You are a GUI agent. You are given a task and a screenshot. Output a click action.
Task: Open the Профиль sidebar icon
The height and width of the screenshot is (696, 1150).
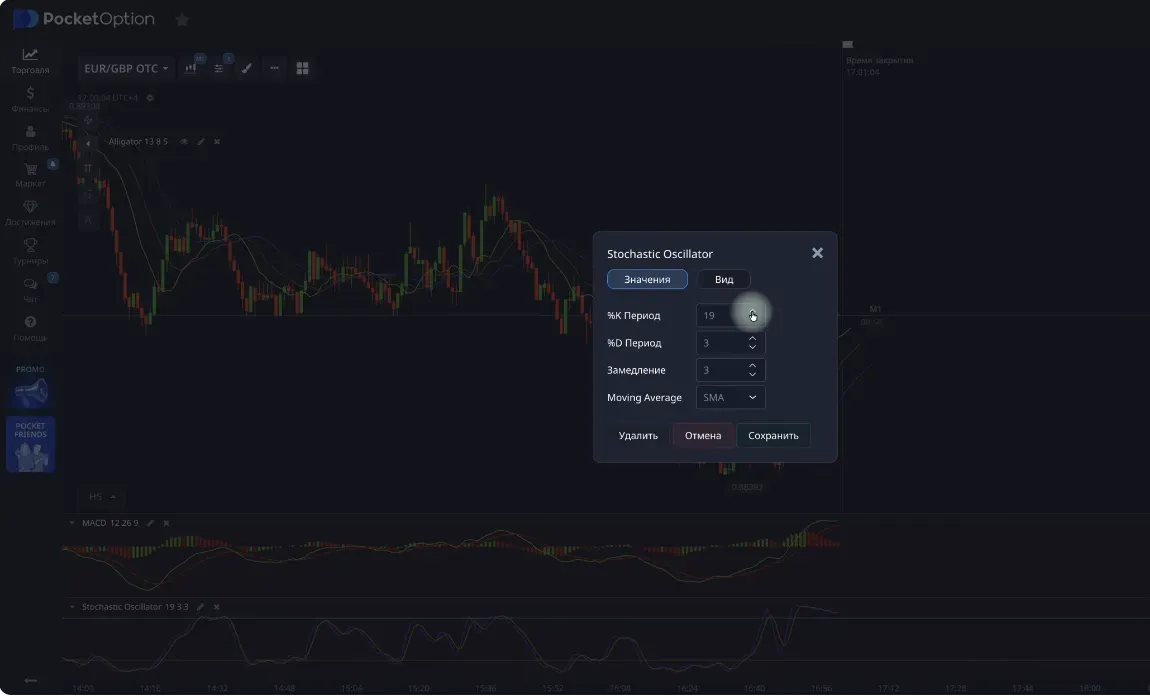pos(30,133)
